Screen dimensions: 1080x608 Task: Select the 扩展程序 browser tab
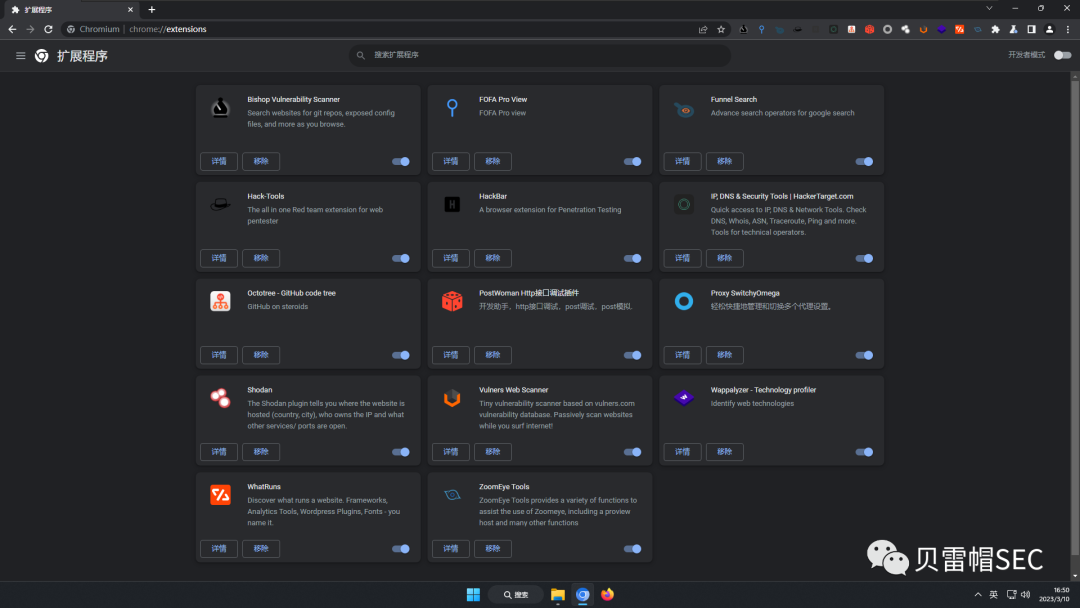tap(70, 10)
